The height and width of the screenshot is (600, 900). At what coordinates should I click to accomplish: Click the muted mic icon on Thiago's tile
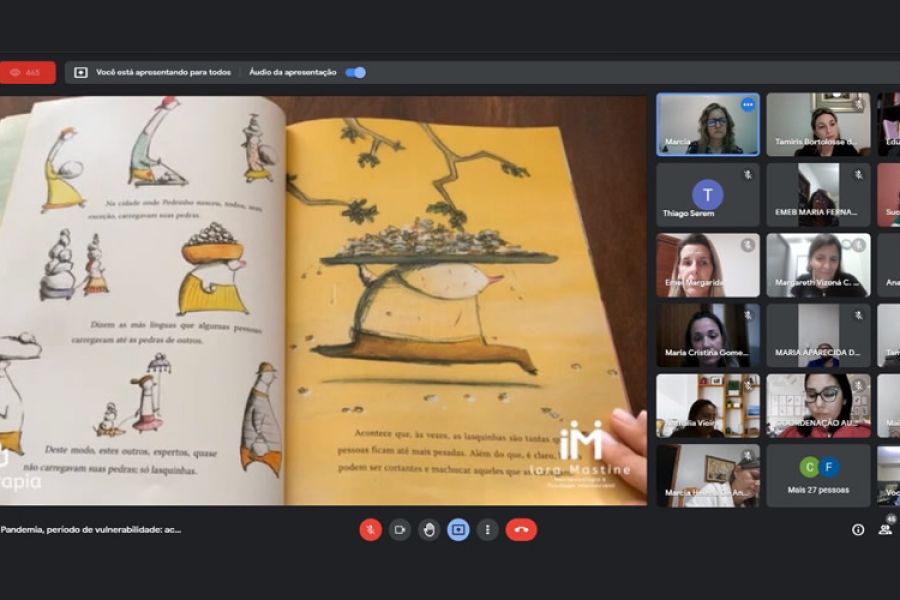click(747, 175)
